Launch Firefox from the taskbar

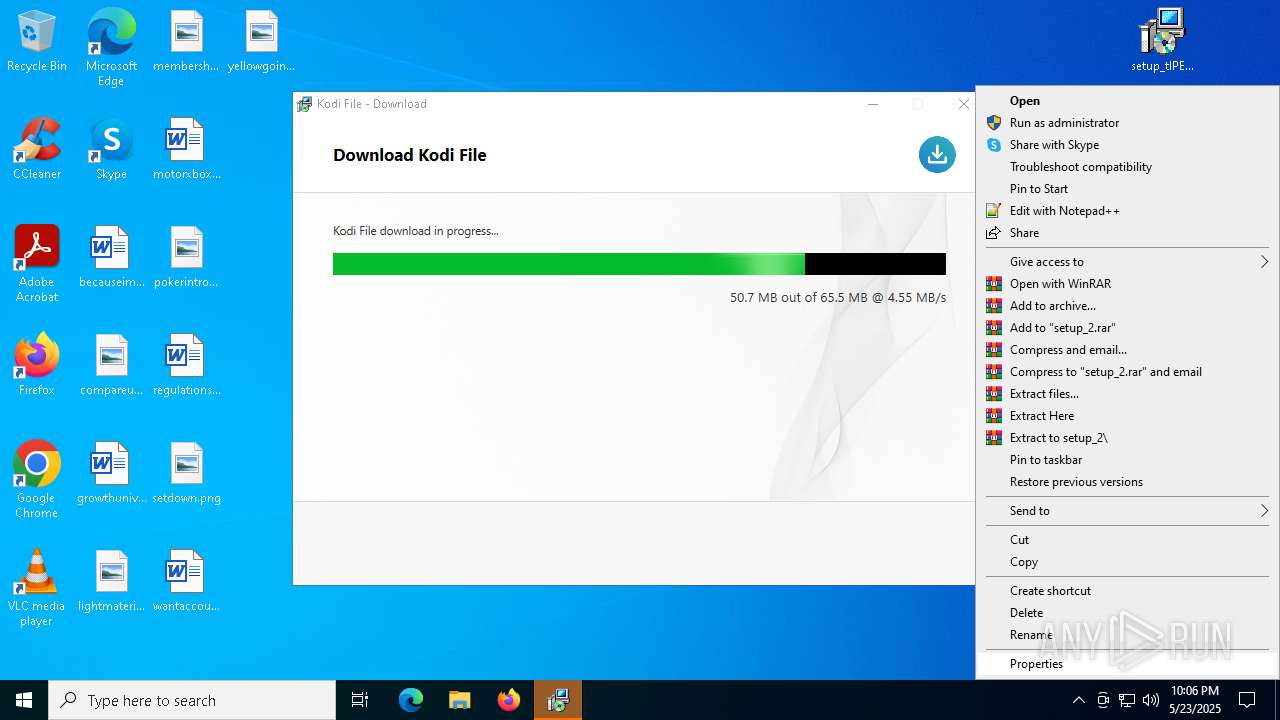pos(509,700)
